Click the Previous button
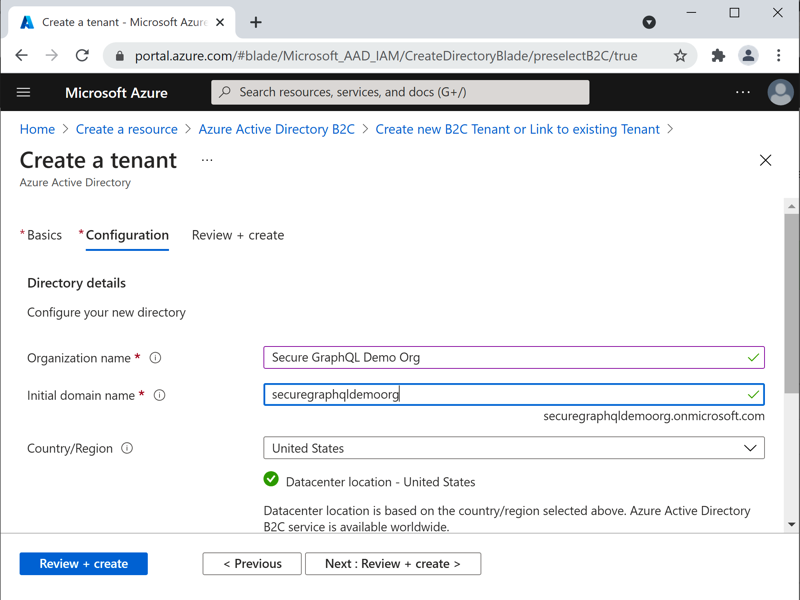Screen dimensions: 800x600 (252, 564)
